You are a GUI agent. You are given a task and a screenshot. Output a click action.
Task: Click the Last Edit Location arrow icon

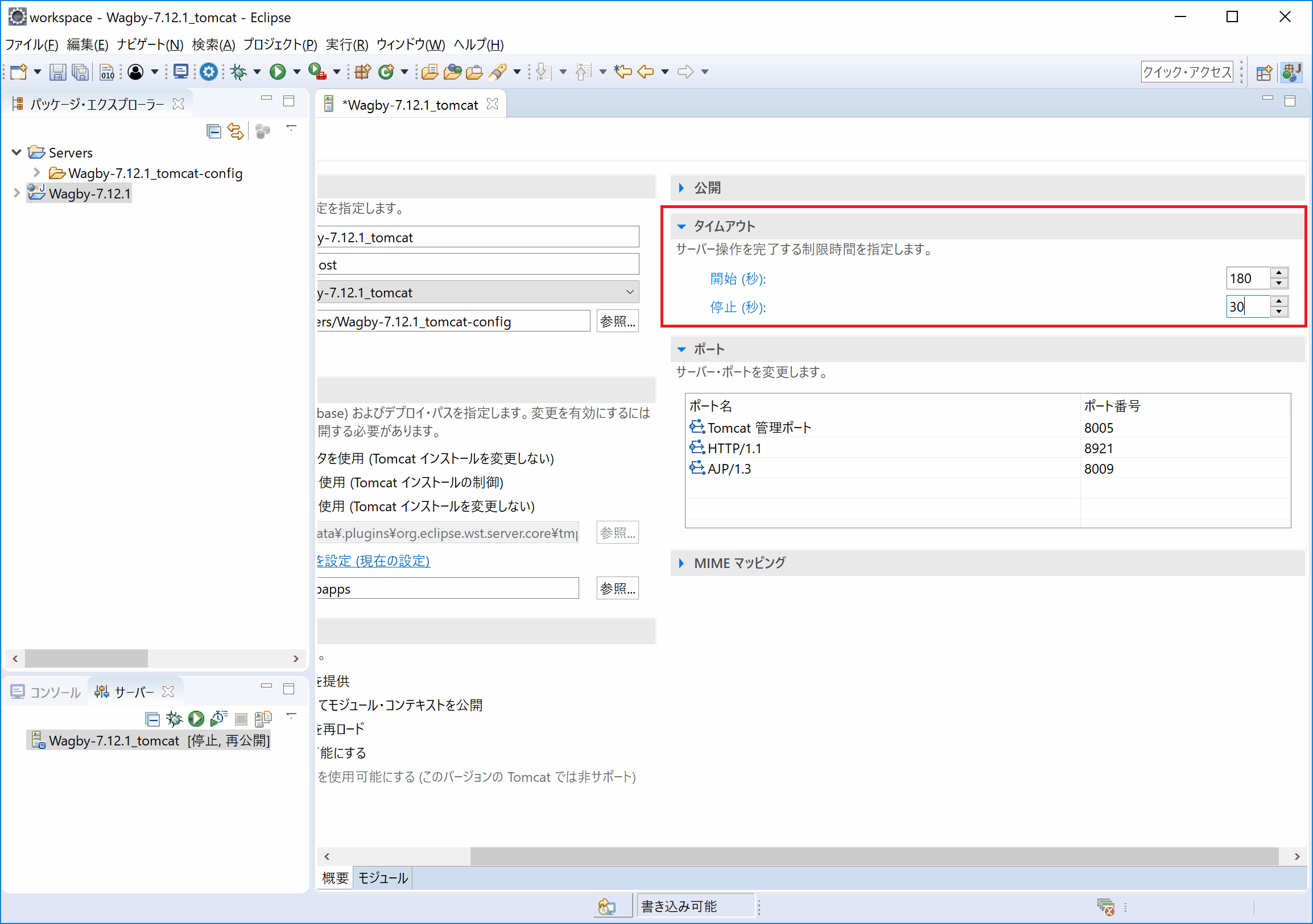click(623, 72)
